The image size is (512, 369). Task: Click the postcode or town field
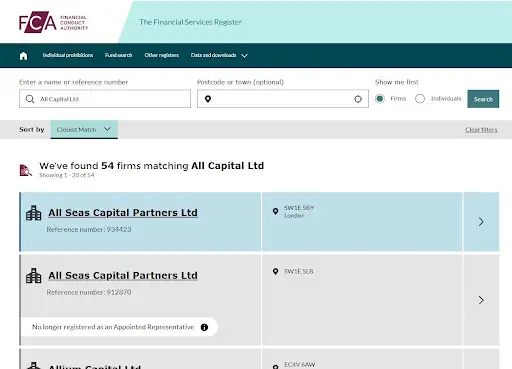click(283, 99)
